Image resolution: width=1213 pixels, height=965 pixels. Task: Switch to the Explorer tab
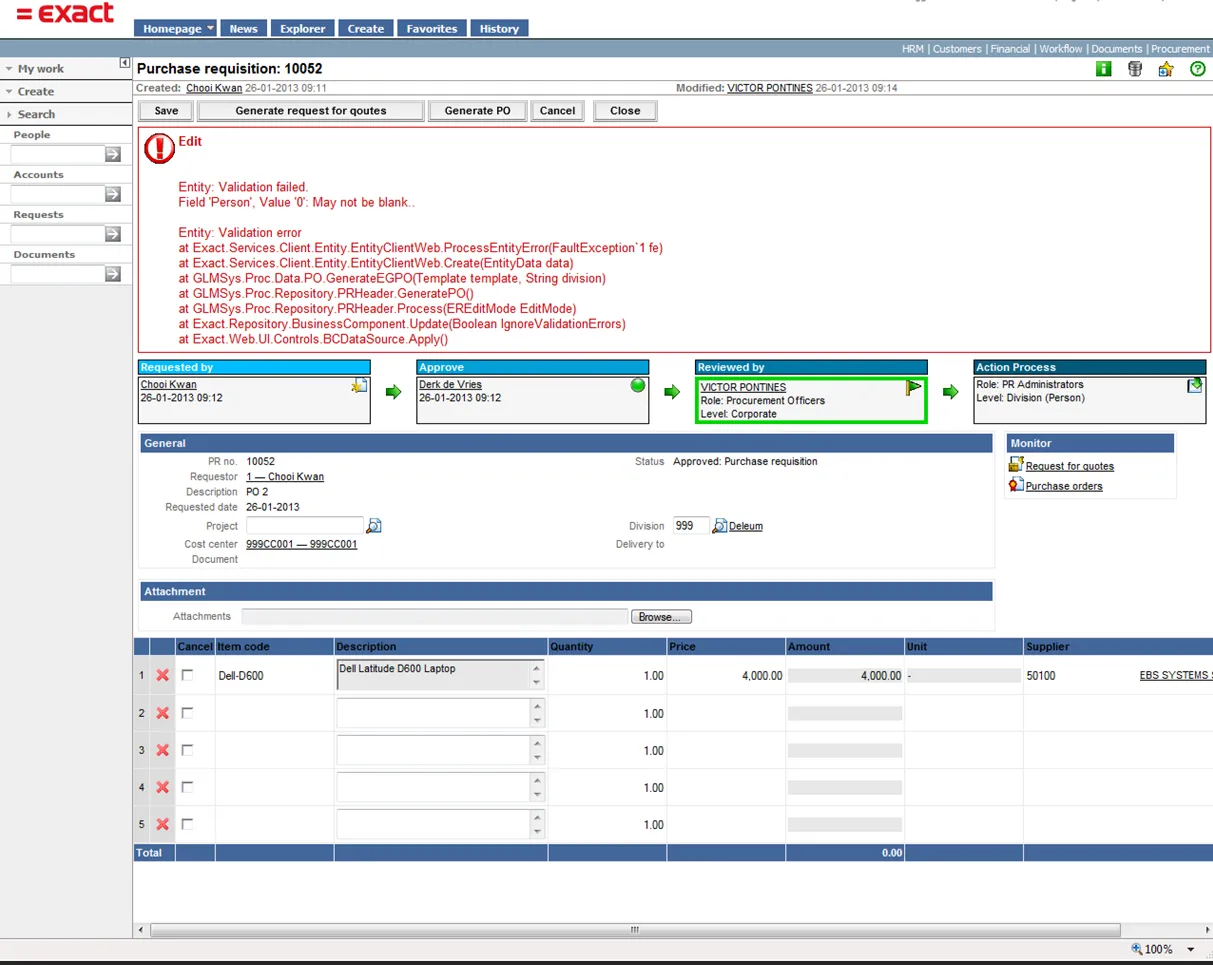[302, 29]
